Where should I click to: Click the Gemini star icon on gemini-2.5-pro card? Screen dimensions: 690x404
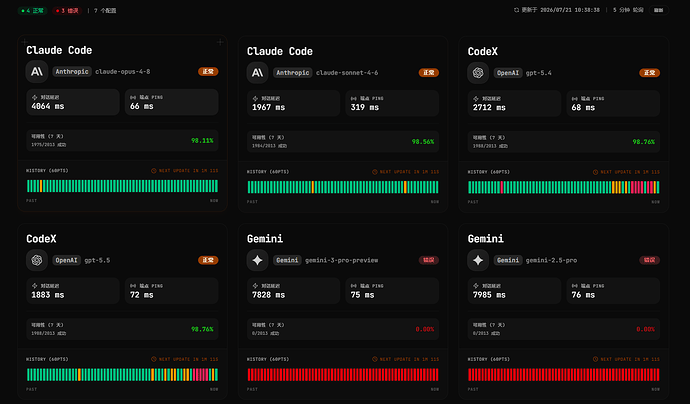point(478,260)
